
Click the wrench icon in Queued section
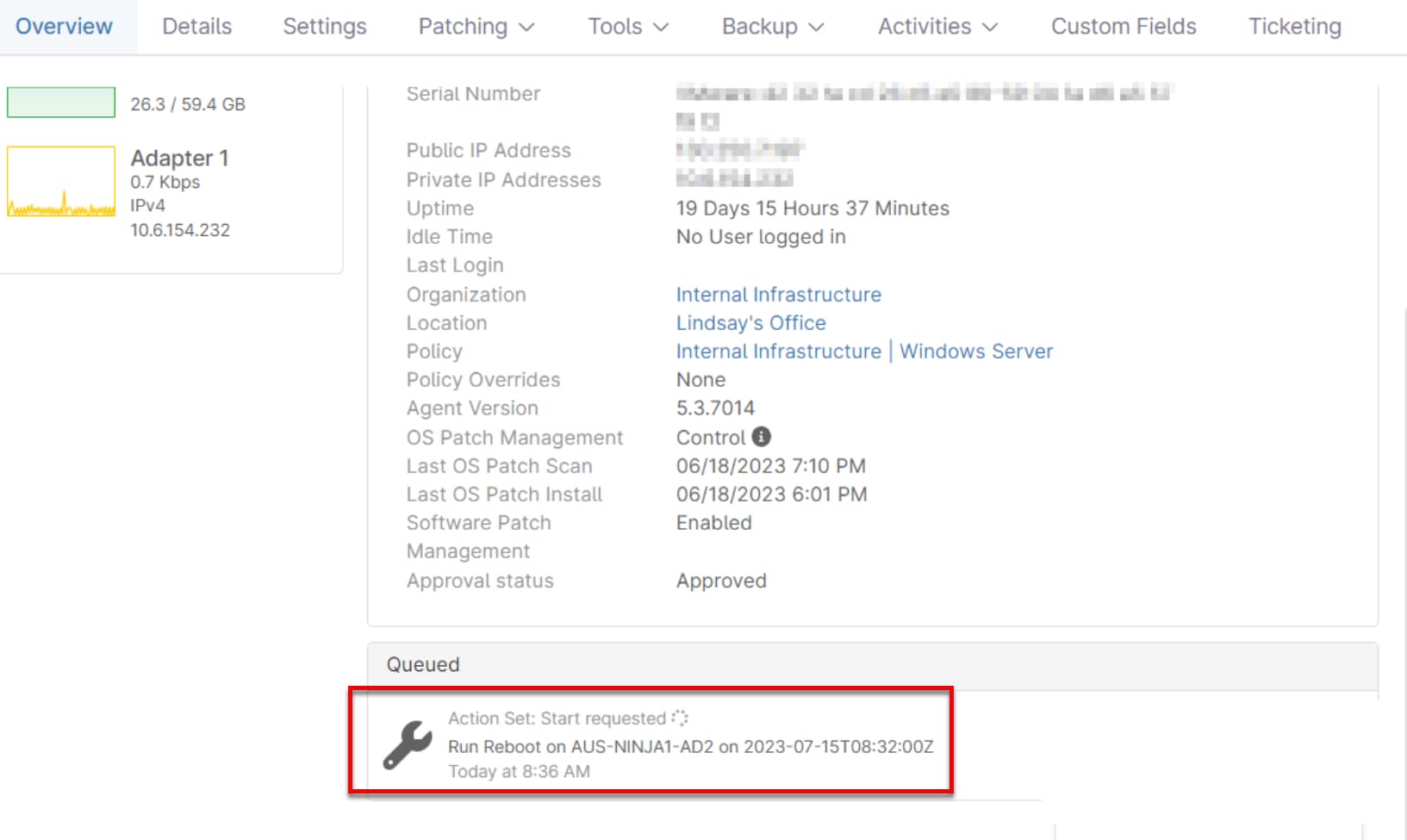(408, 744)
